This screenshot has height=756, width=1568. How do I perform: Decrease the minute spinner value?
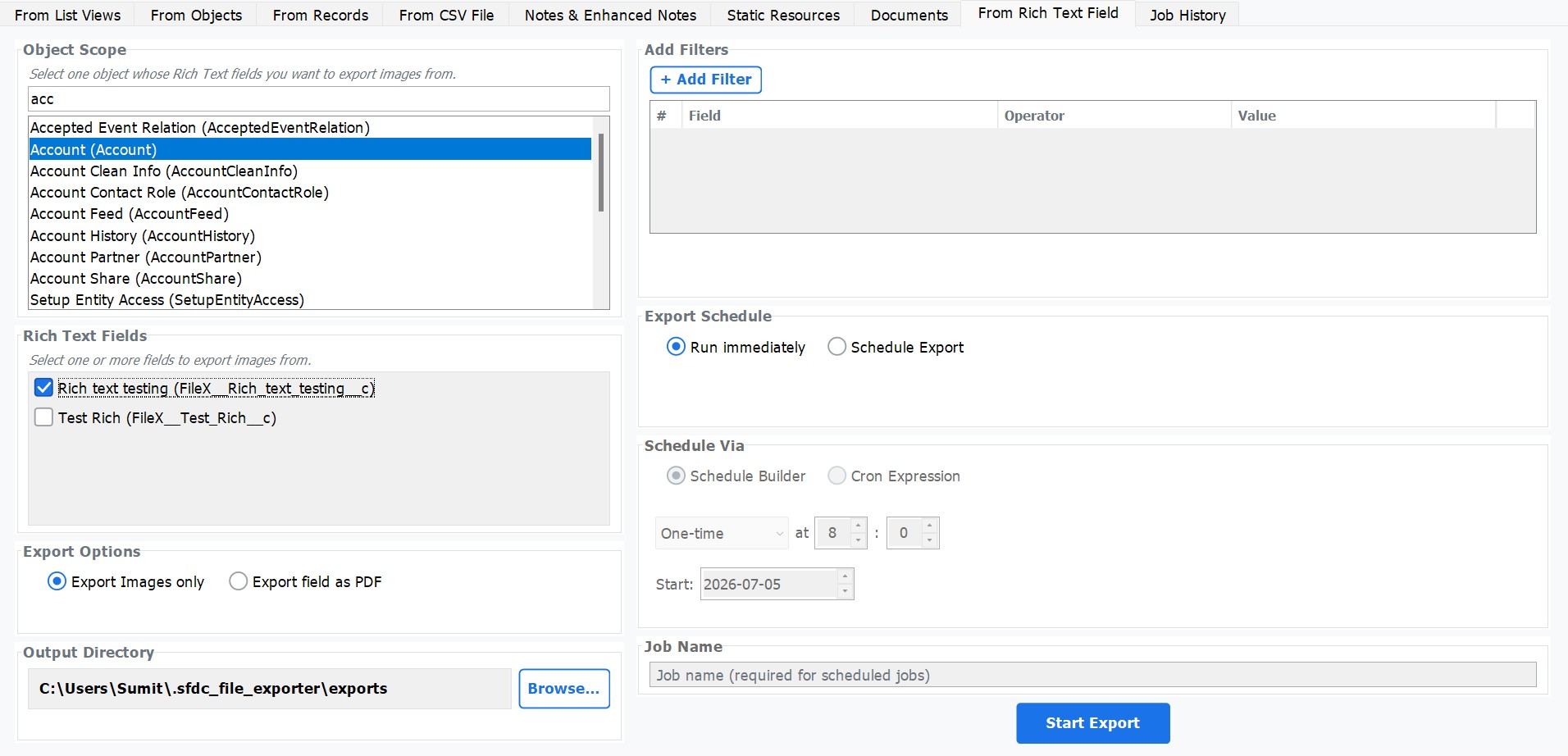929,540
